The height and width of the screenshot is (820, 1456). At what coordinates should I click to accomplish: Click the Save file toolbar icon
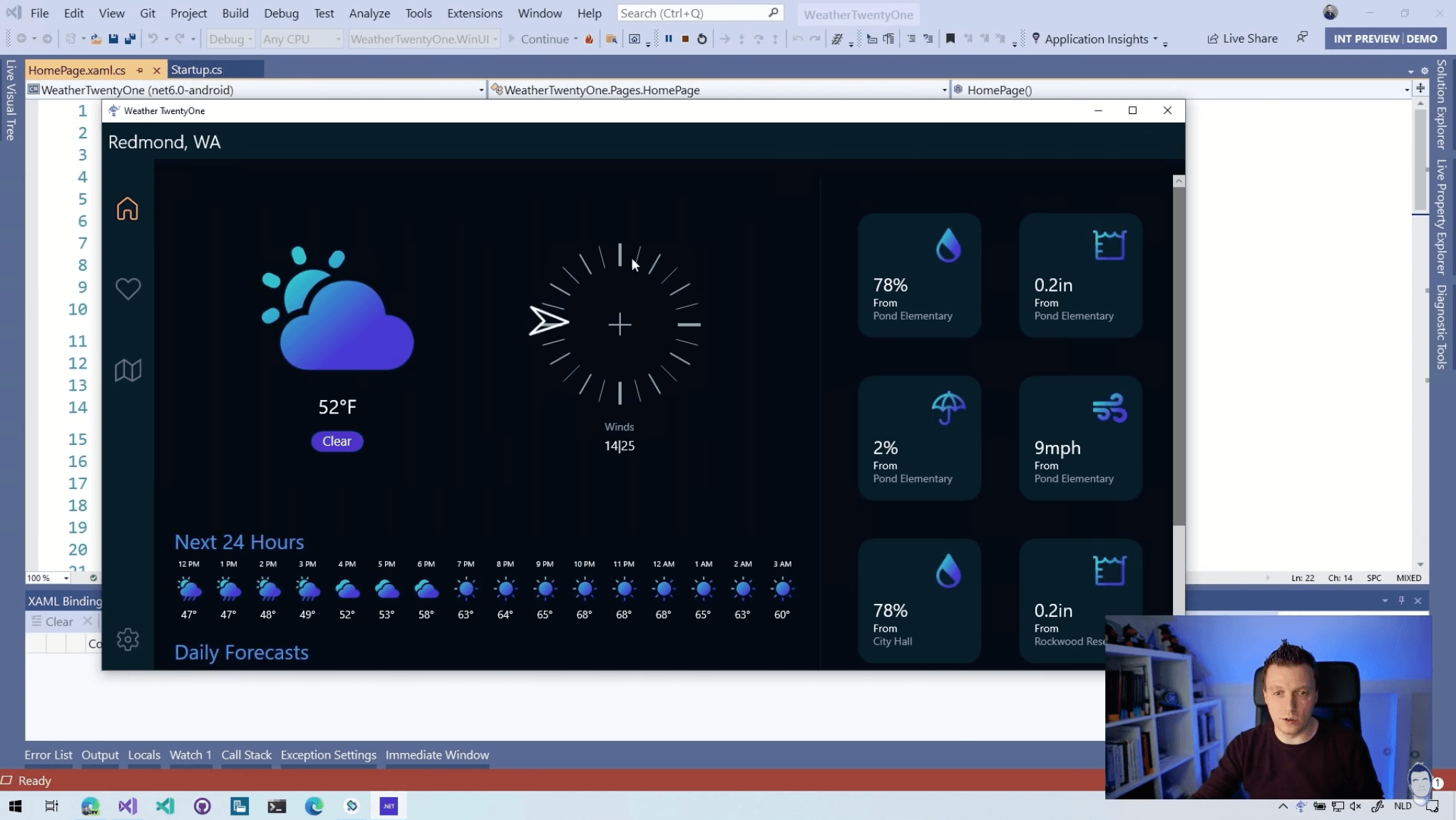113,39
